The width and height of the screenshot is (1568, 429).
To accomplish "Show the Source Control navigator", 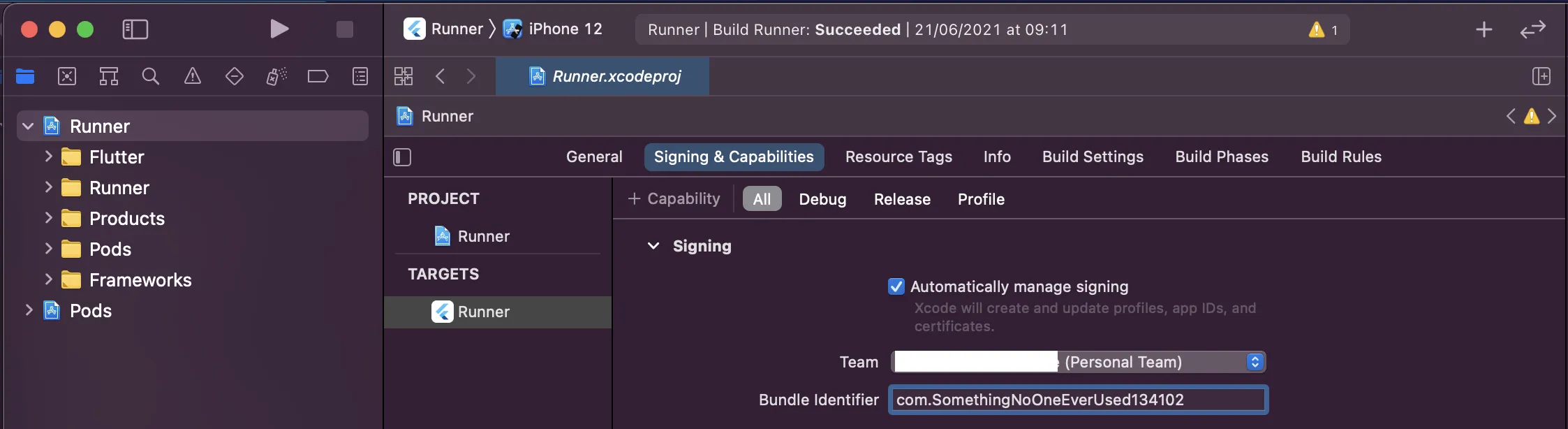I will (x=67, y=76).
